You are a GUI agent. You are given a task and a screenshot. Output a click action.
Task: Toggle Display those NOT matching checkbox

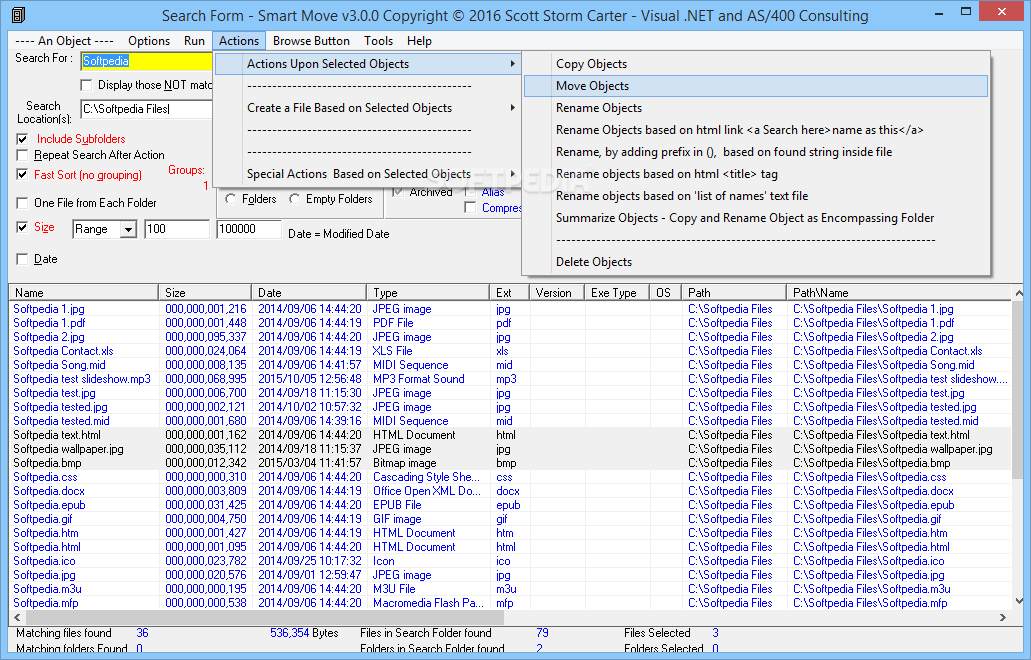pos(86,85)
